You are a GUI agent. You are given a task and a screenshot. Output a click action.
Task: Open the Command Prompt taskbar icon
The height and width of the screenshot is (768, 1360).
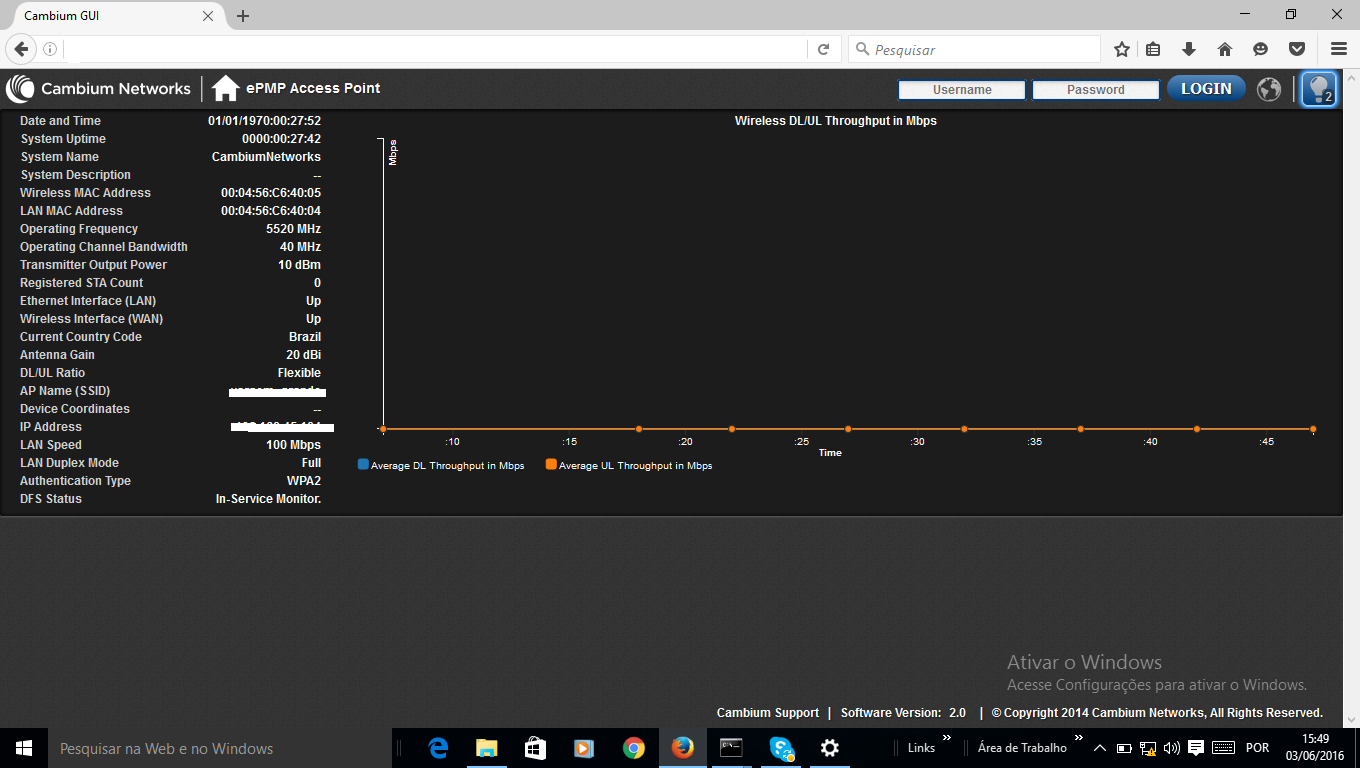coord(732,748)
